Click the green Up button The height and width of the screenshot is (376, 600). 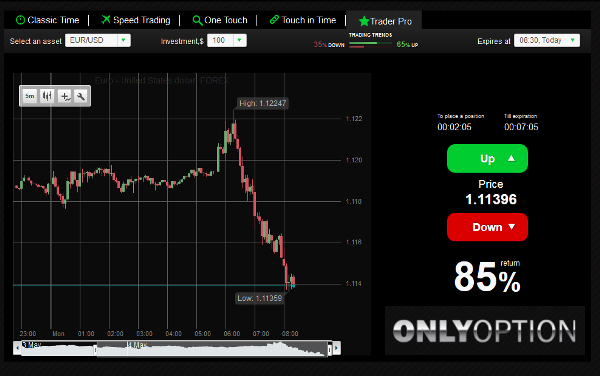tap(487, 158)
